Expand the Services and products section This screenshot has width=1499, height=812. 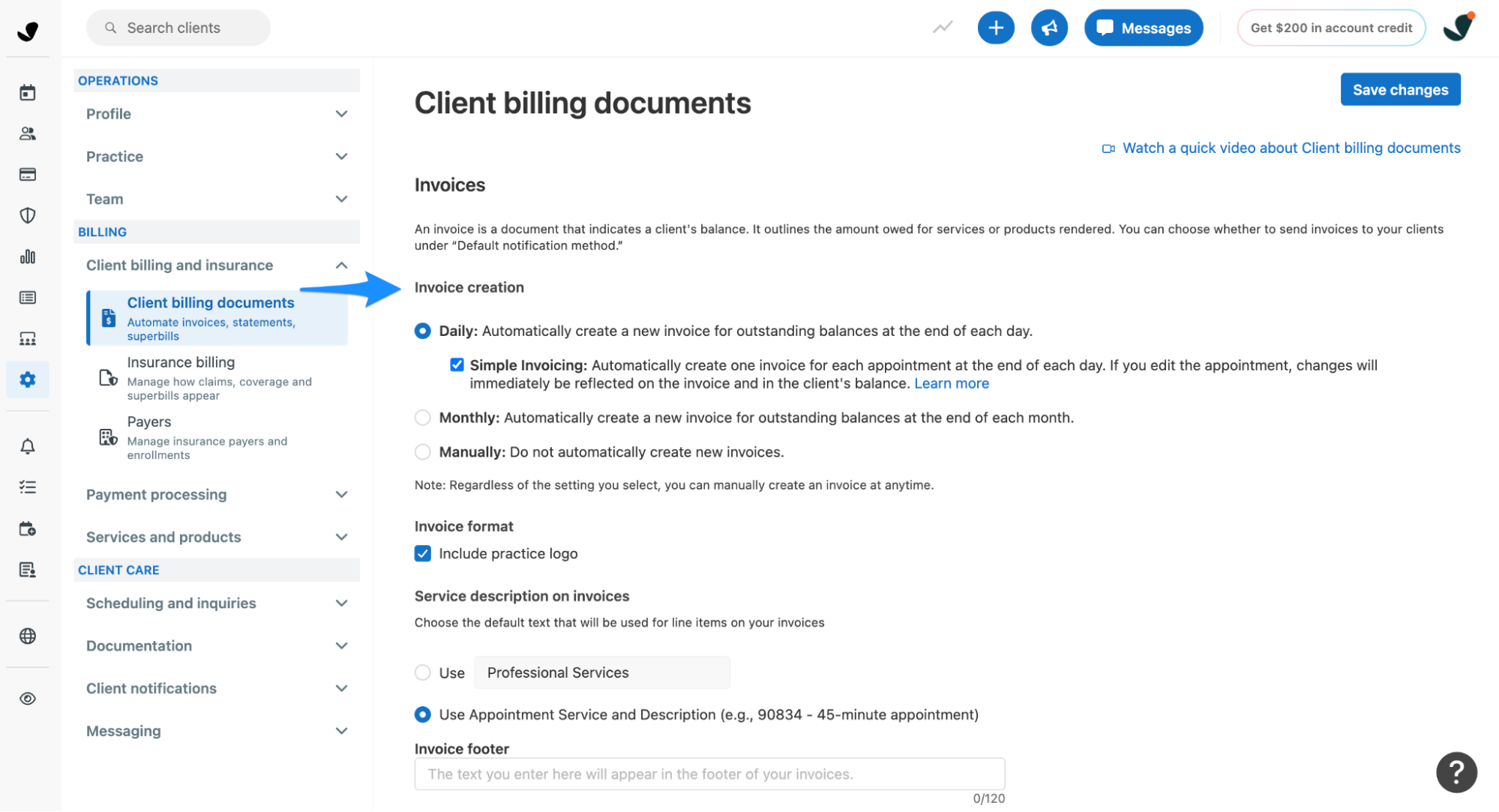click(x=217, y=538)
